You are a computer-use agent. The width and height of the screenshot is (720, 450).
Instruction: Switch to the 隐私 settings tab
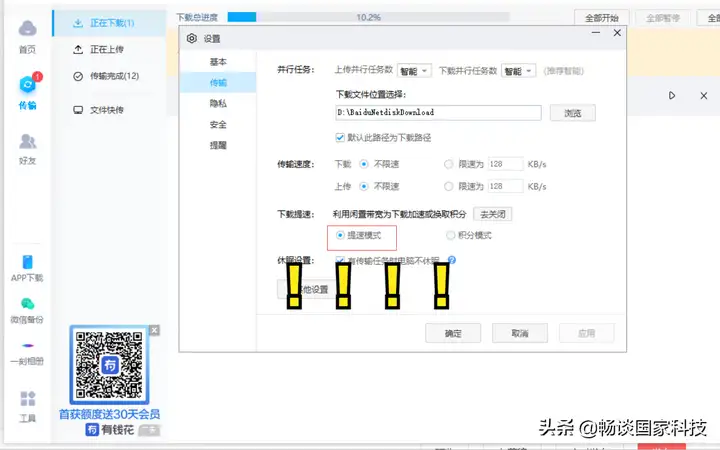pyautogui.click(x=218, y=103)
